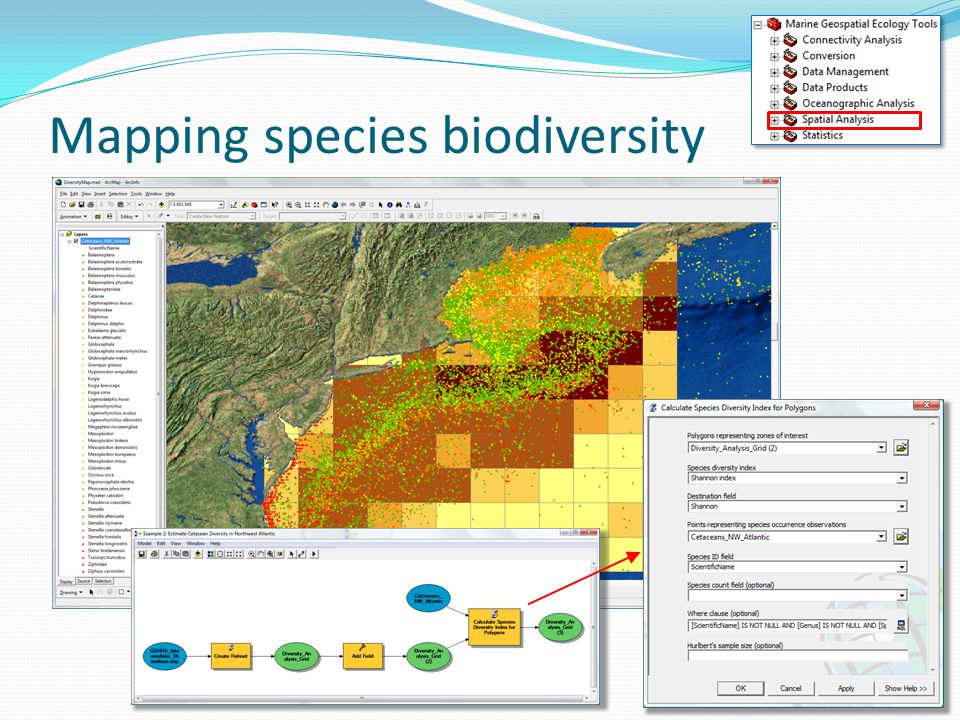Click the Cut icon in ModelBuilder toolbar
This screenshot has height=720, width=960.
(167, 554)
